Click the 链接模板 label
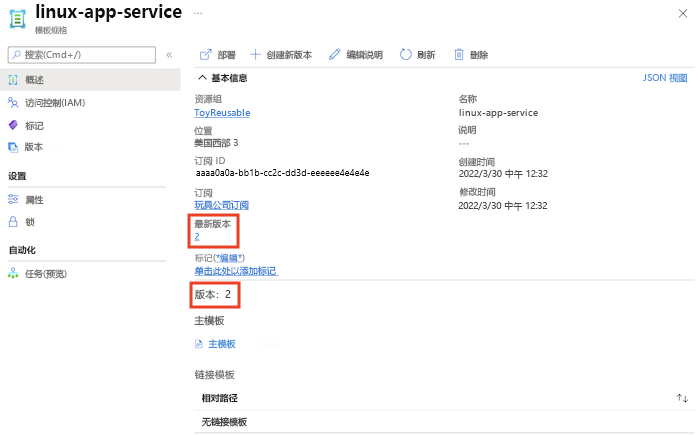The height and width of the screenshot is (435, 700). click(214, 375)
